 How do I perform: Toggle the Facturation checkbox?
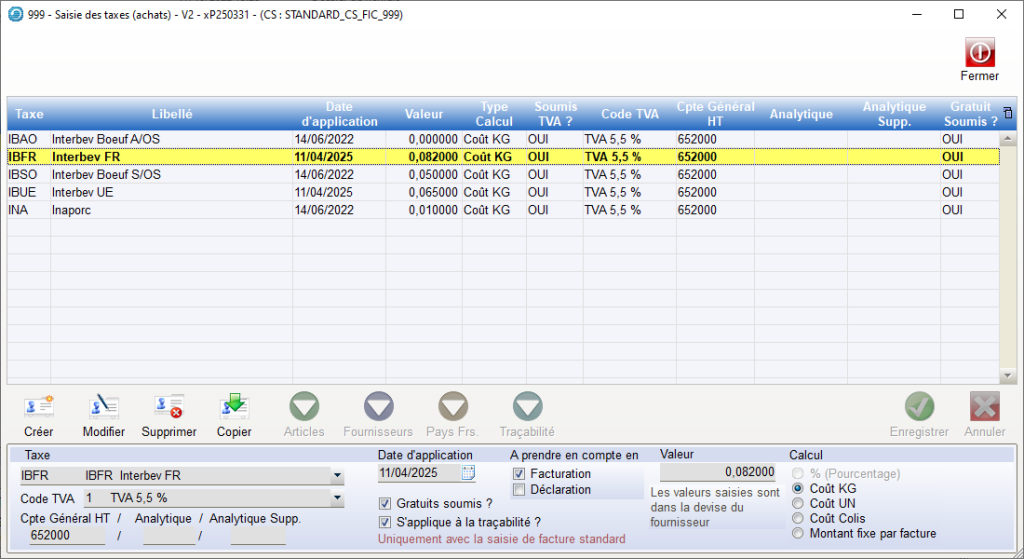coord(519,474)
